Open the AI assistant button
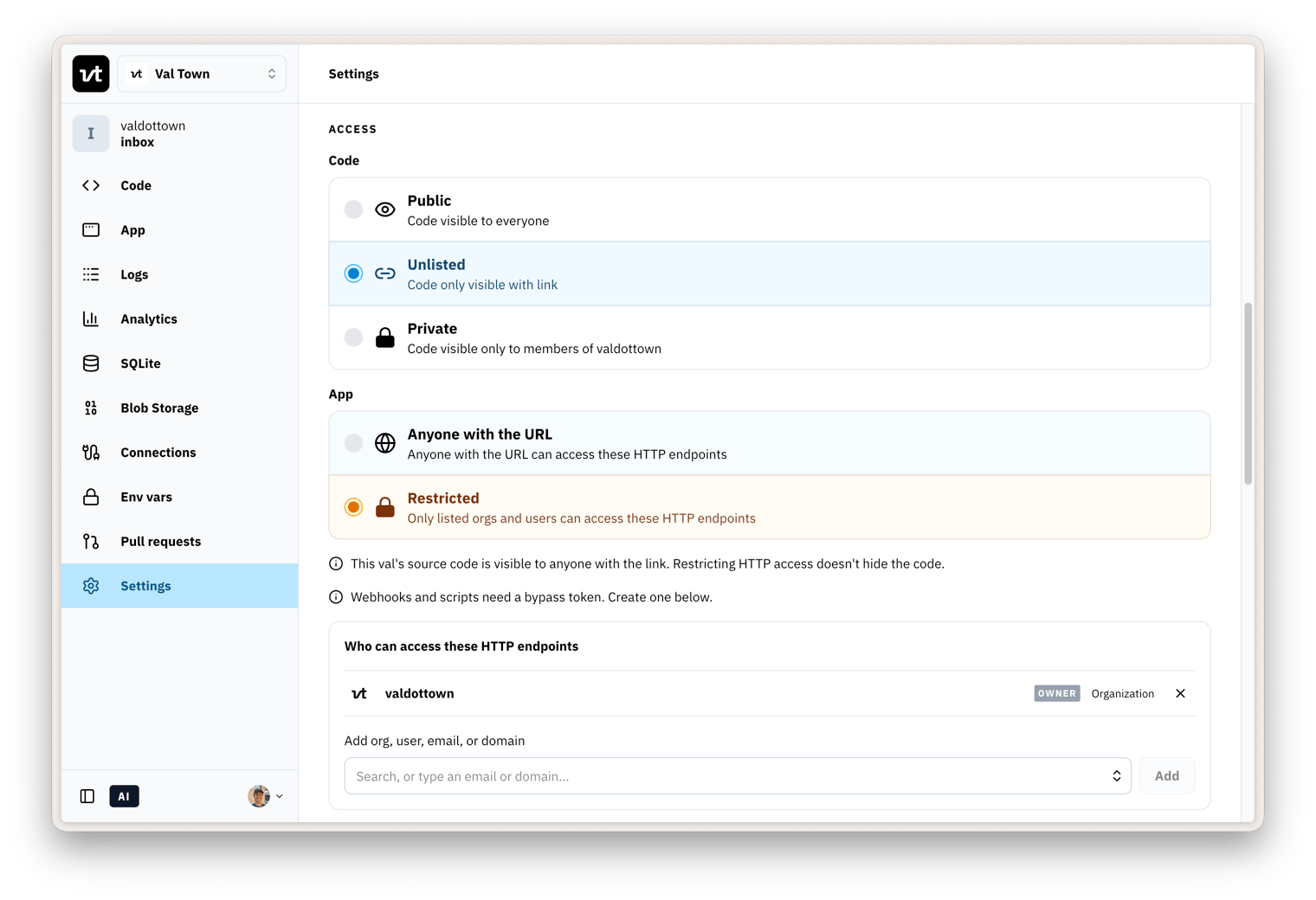This screenshot has width=1316, height=900. point(125,796)
